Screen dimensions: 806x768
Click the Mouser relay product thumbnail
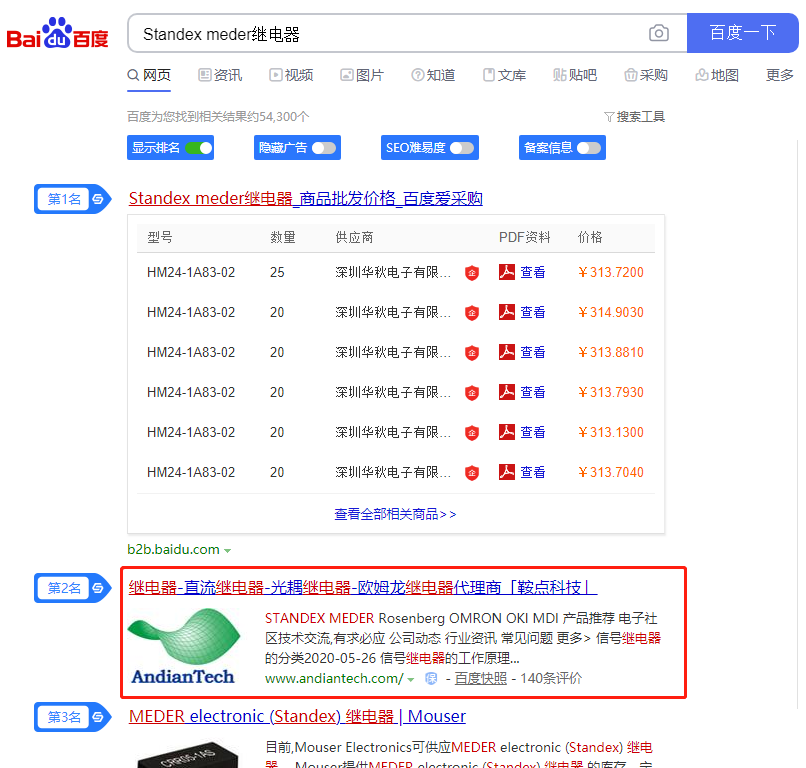(x=188, y=754)
